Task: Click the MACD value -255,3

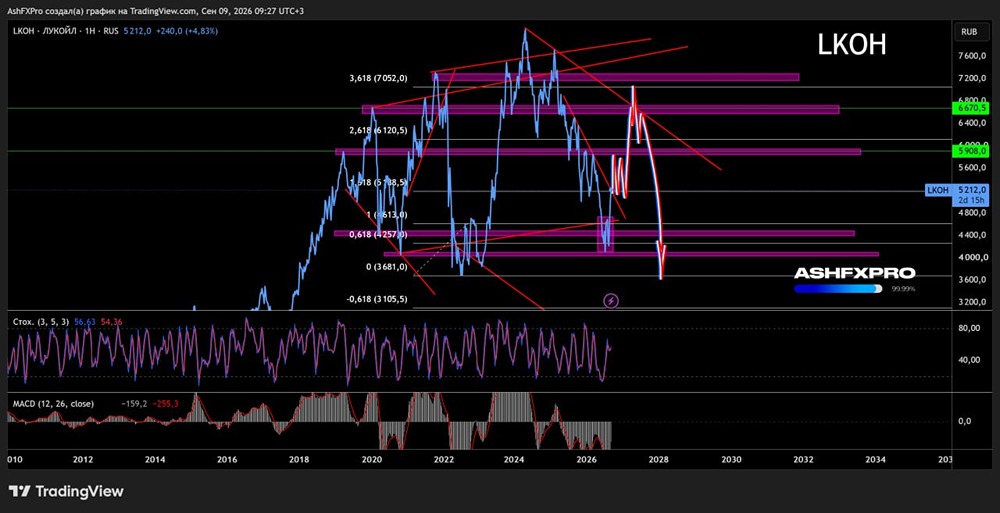Action: [165, 404]
